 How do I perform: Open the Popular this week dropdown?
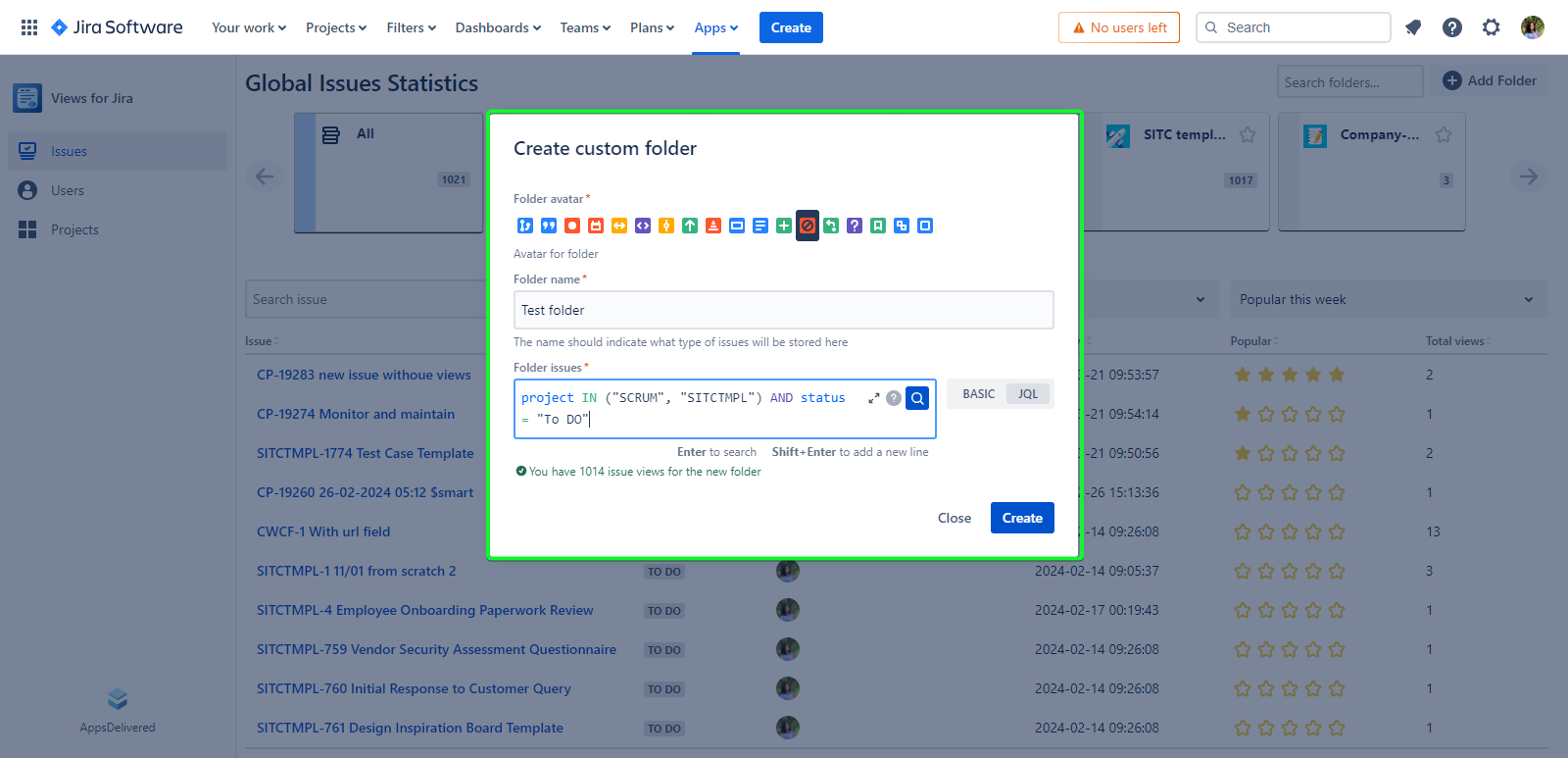1387,299
